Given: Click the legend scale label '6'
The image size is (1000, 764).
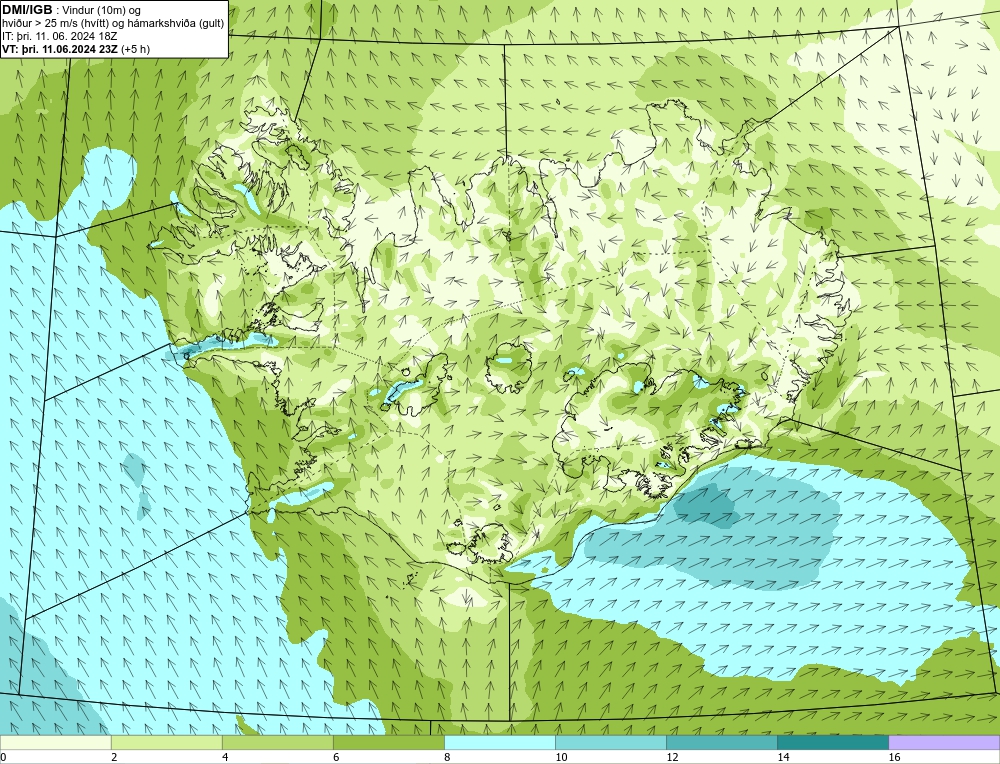Looking at the screenshot, I should 336,757.
